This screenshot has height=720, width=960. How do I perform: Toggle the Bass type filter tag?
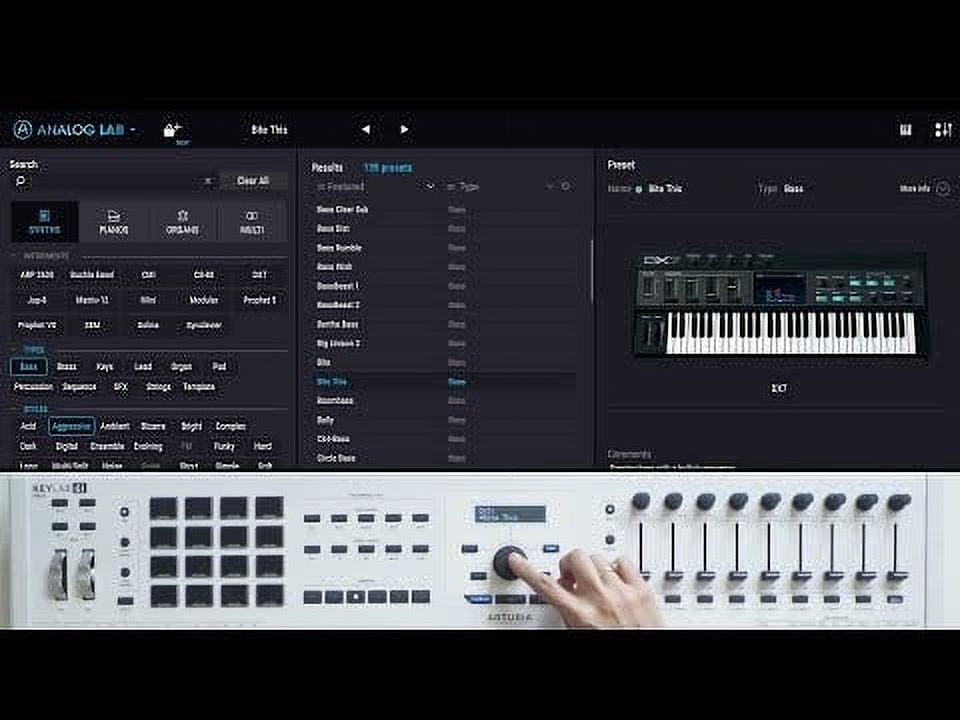point(28,367)
